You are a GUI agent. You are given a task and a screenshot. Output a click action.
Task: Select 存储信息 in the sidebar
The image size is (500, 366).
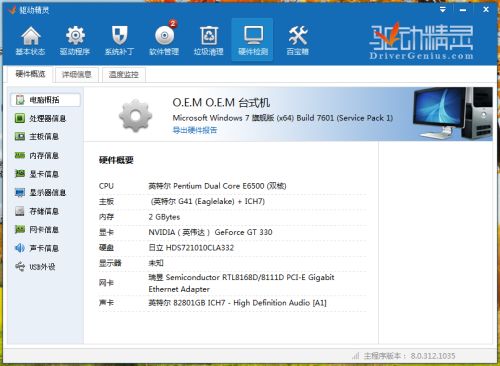click(44, 211)
